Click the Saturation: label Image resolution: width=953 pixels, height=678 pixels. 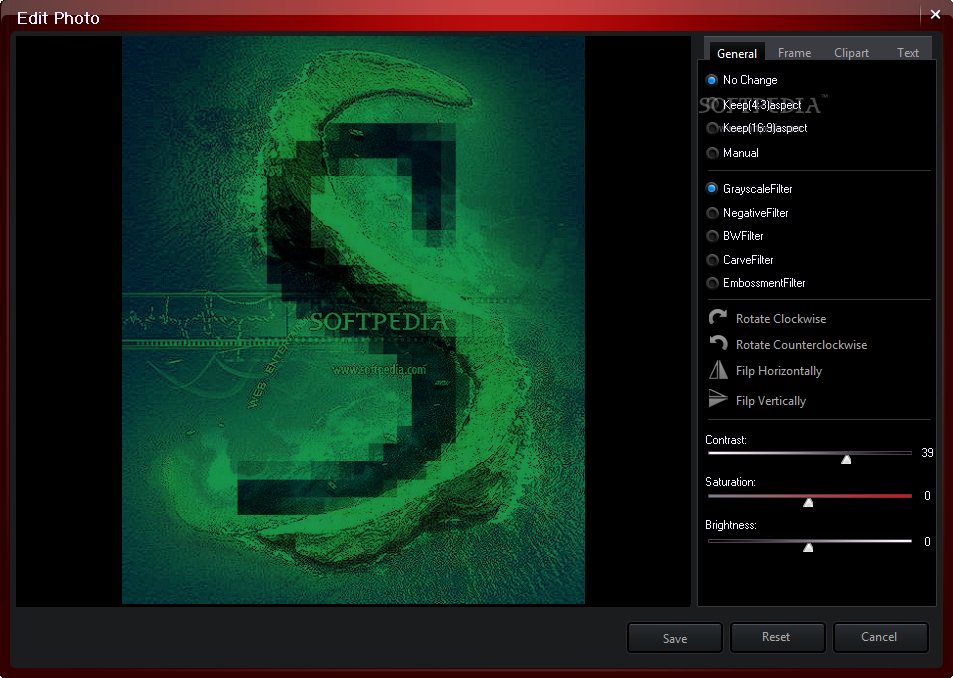point(730,482)
